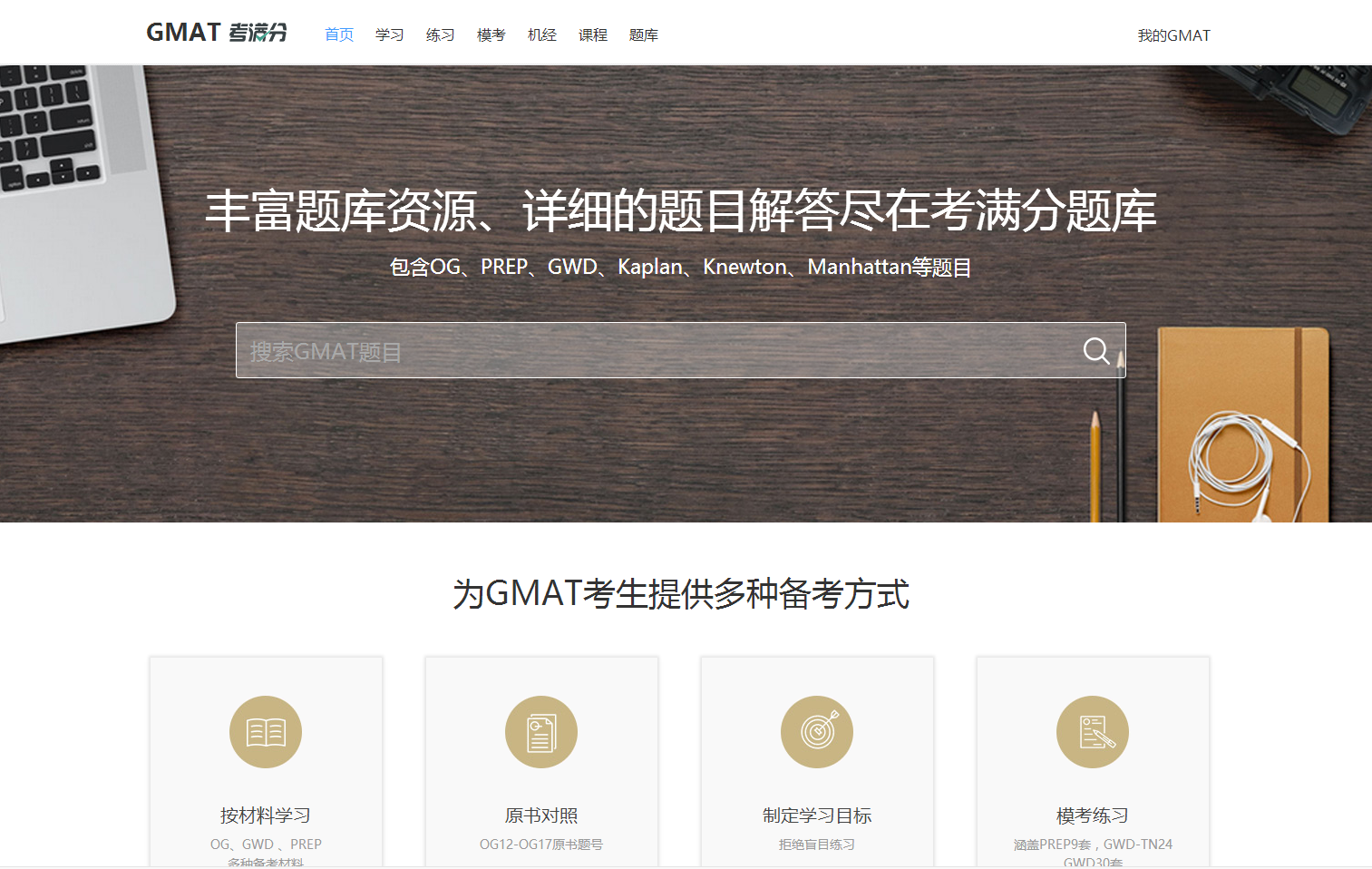1372x869 pixels.
Task: Switch to the 学习 tab
Action: pos(389,34)
